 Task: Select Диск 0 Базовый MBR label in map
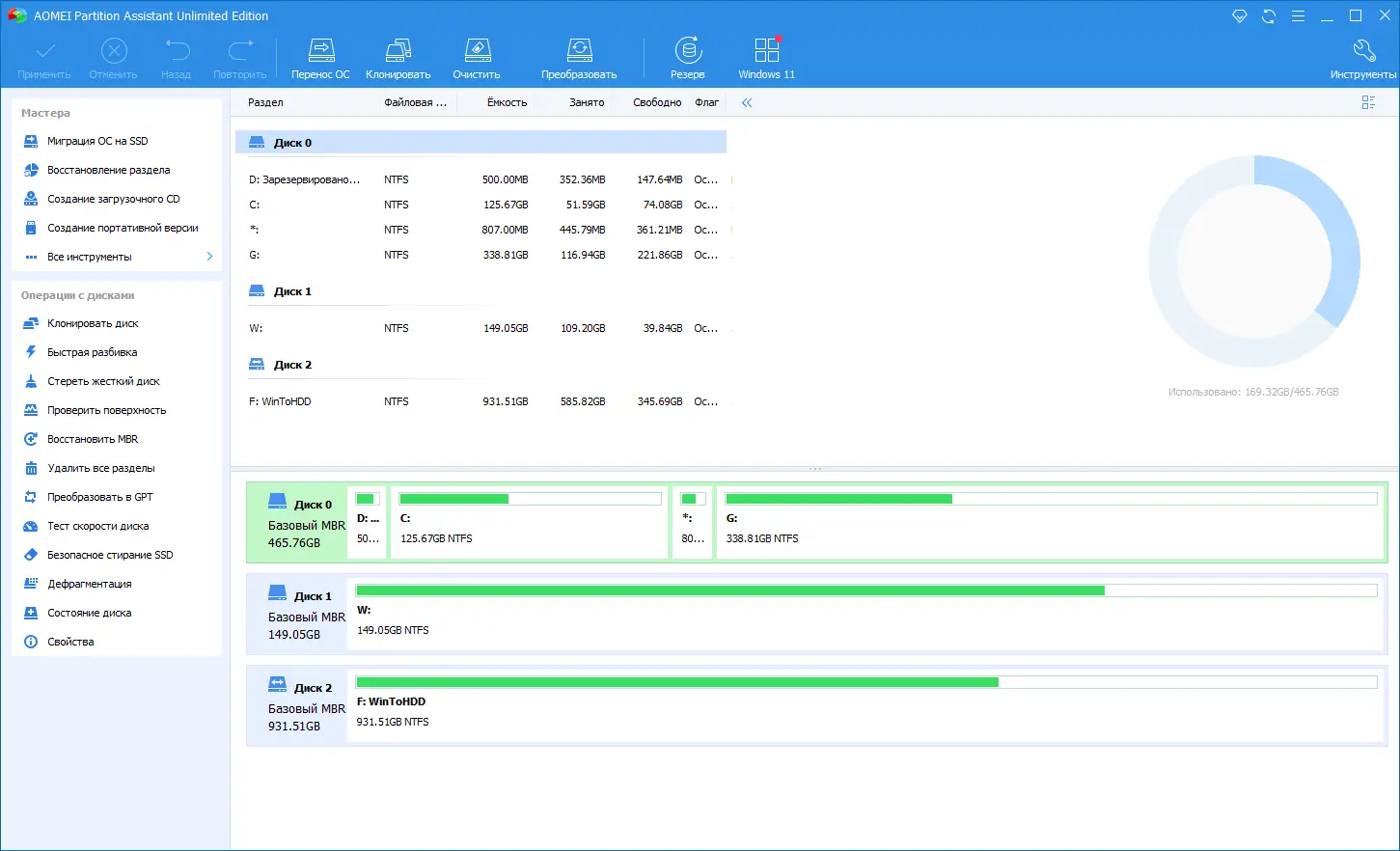pyautogui.click(x=297, y=522)
